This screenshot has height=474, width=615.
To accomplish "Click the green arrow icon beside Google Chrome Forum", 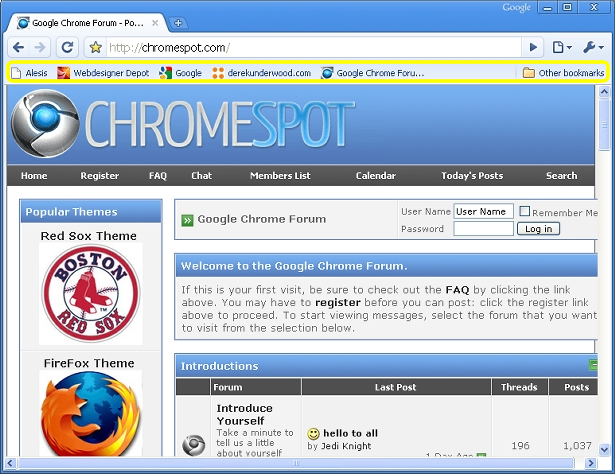I will (187, 220).
